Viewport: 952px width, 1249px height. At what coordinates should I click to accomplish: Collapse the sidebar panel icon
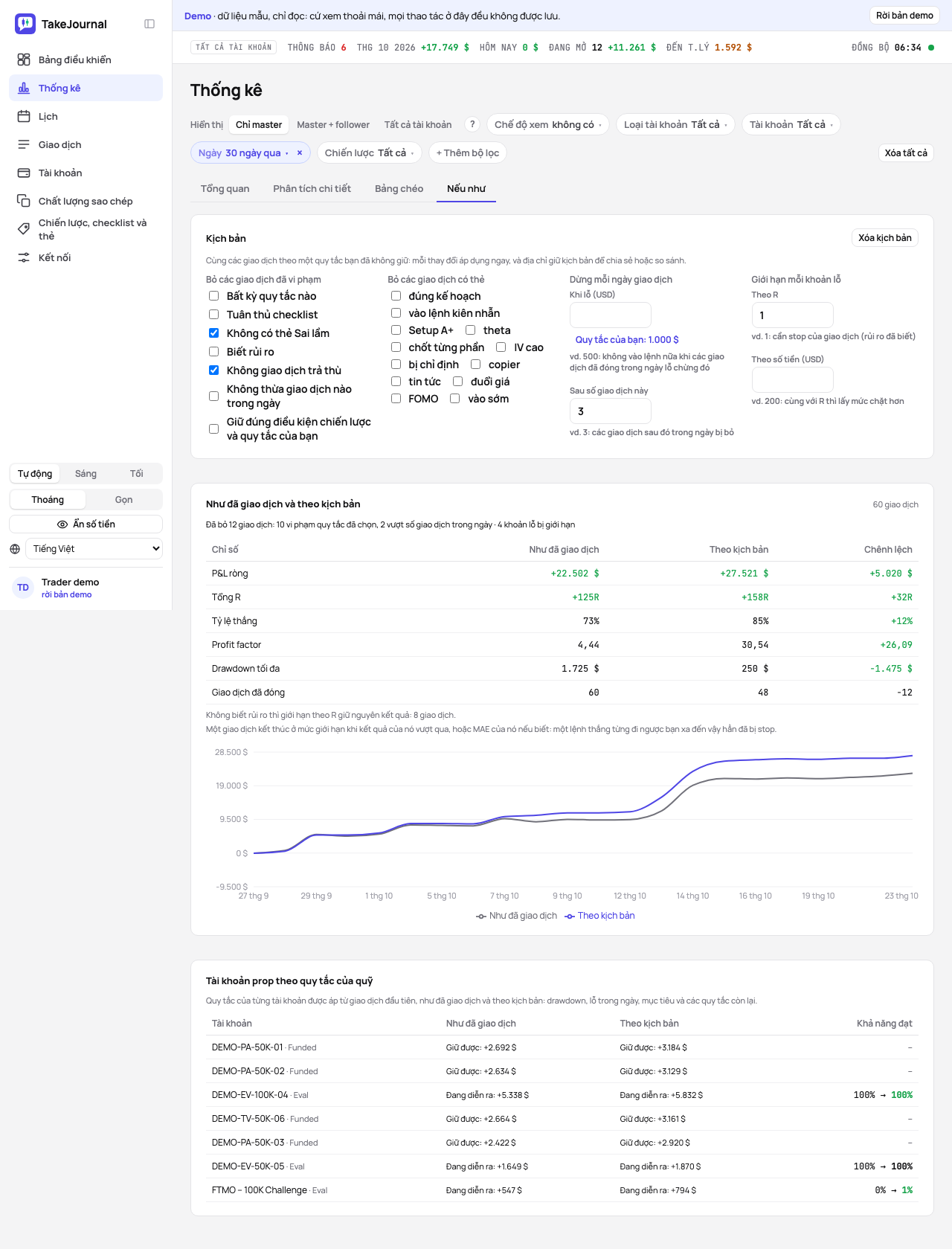point(149,24)
